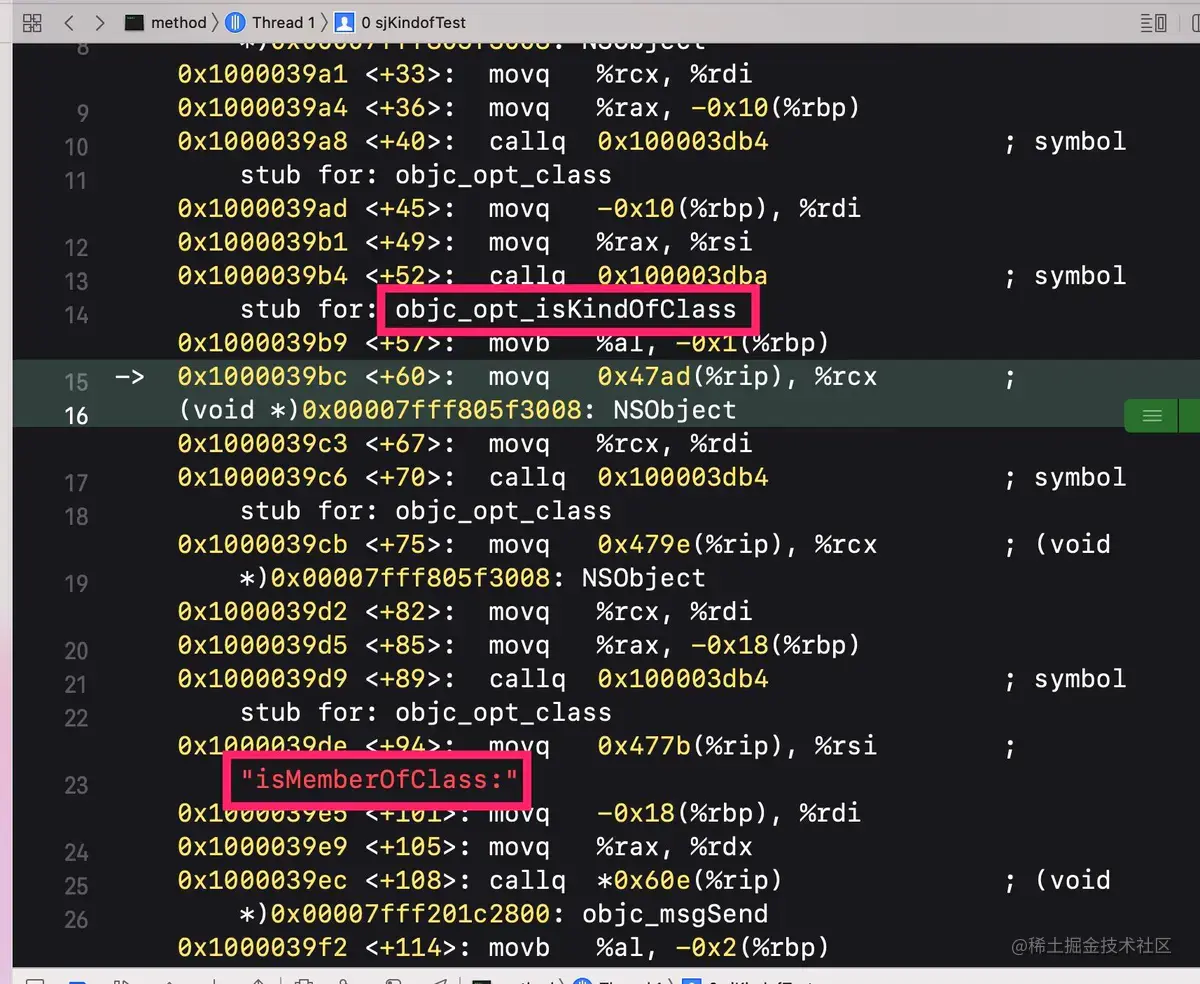Click operand 0x477b(%rip), %rsi
Image resolution: width=1200 pixels, height=984 pixels.
coord(737,746)
